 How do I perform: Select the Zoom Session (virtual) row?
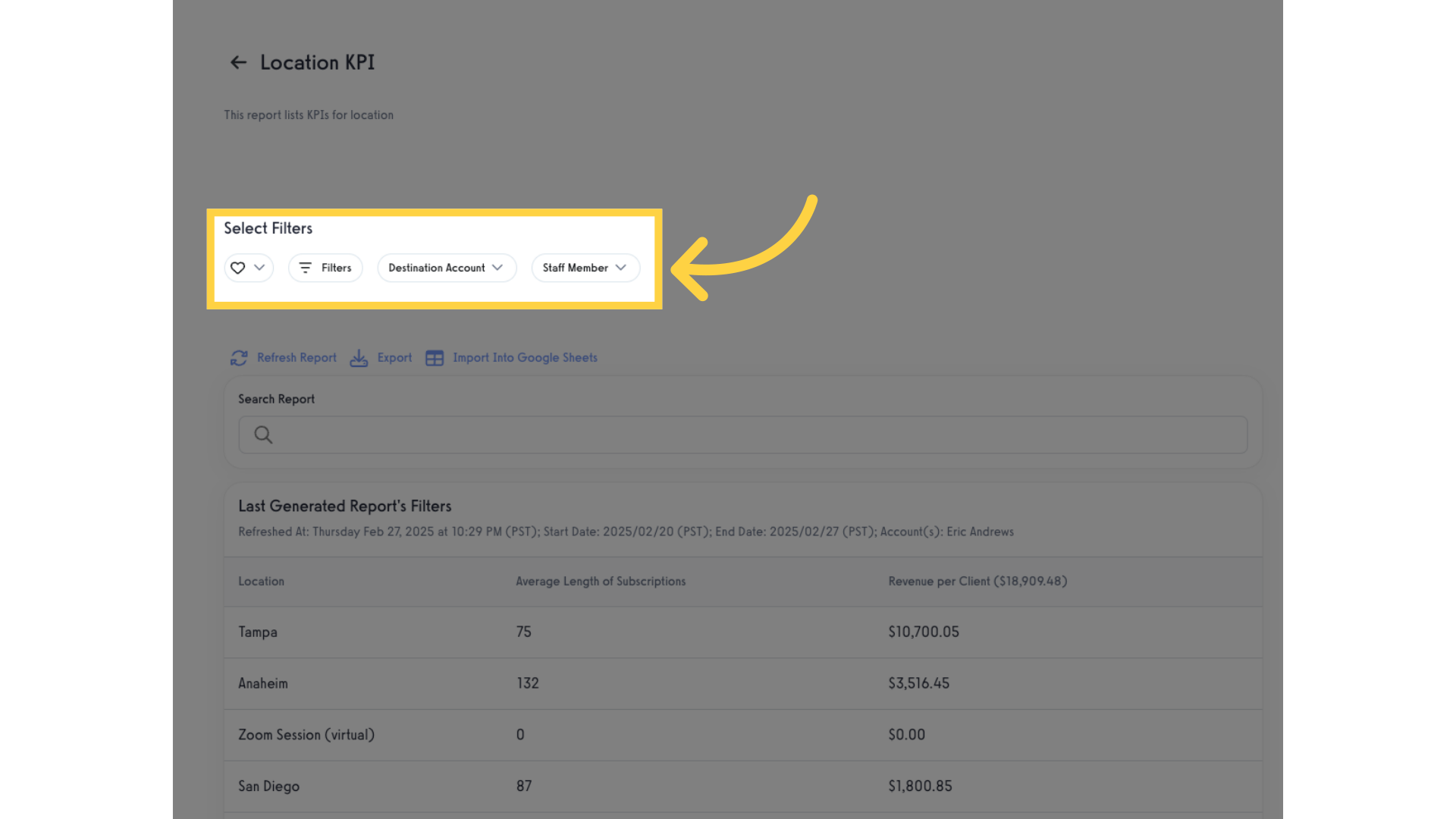743,735
